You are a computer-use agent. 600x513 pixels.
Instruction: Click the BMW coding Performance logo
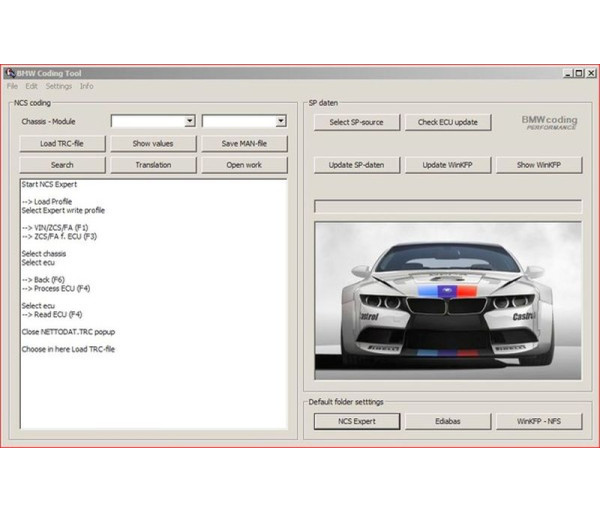coord(549,123)
